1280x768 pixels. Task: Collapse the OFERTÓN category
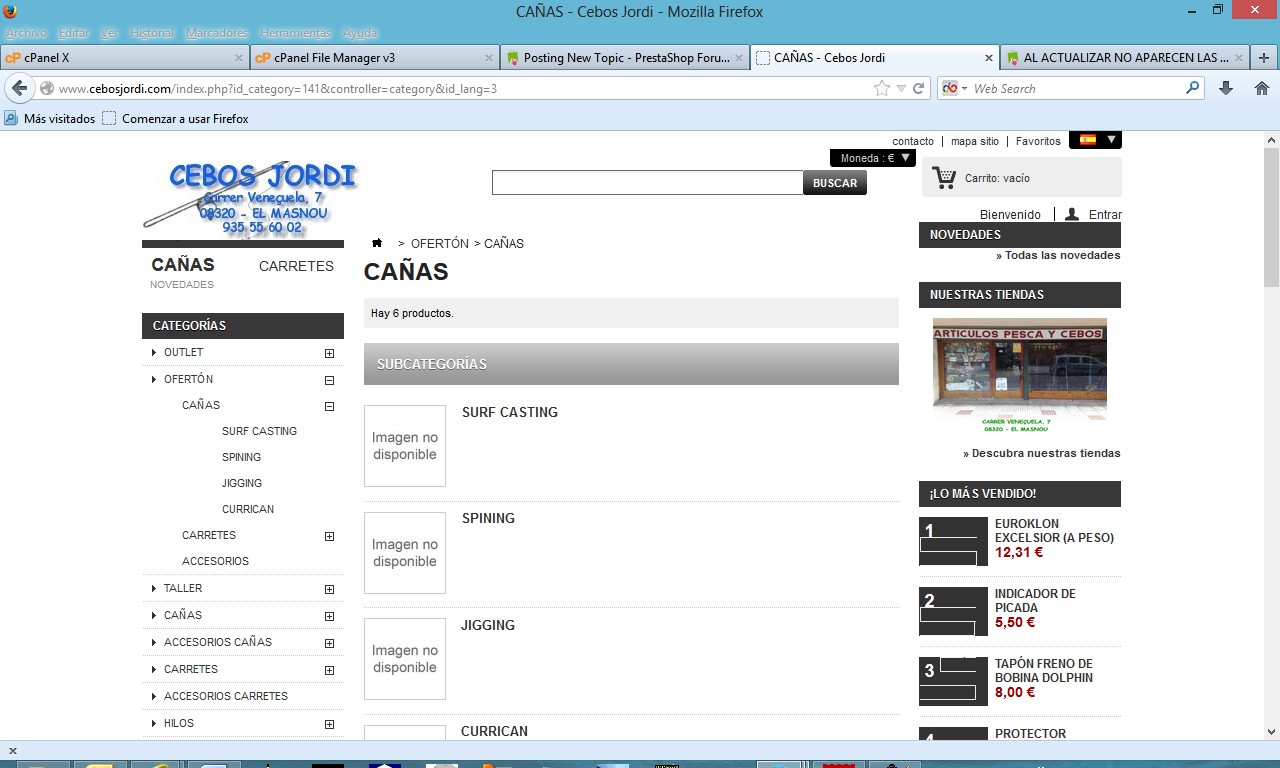pyautogui.click(x=329, y=380)
